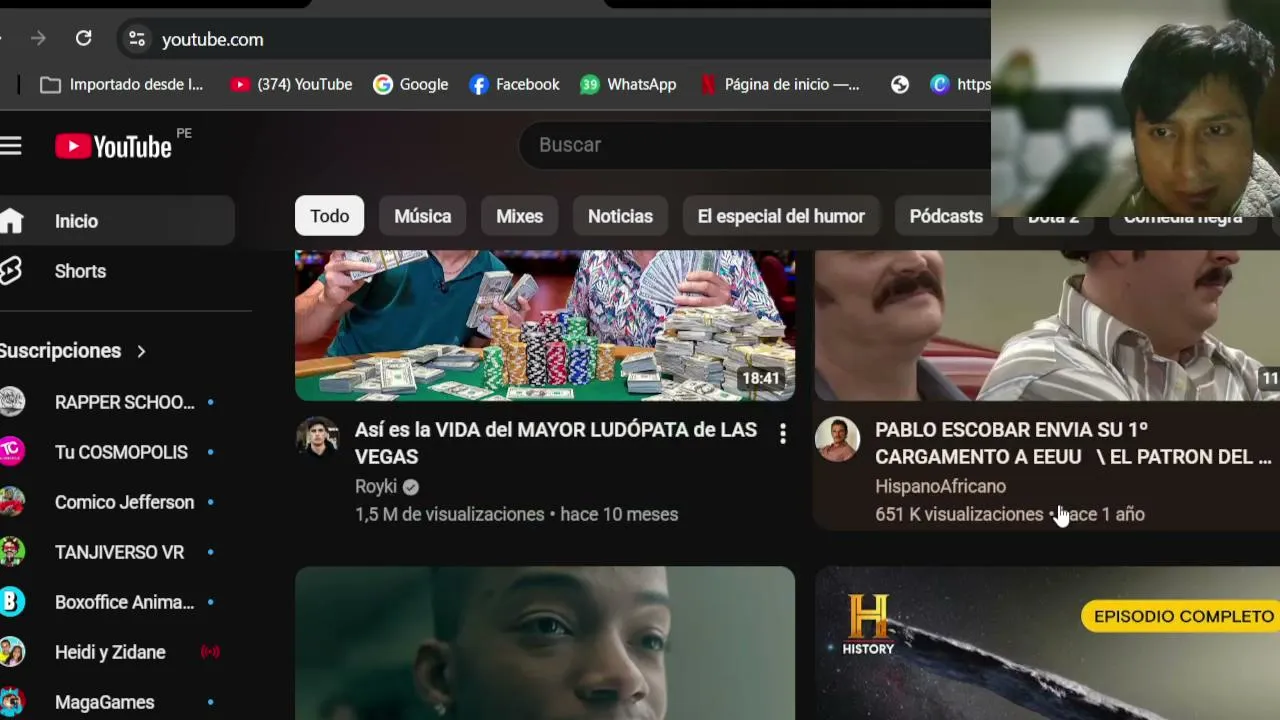Image resolution: width=1280 pixels, height=720 pixels.
Task: Open the Página de inicio bookmark
Action: (x=779, y=85)
